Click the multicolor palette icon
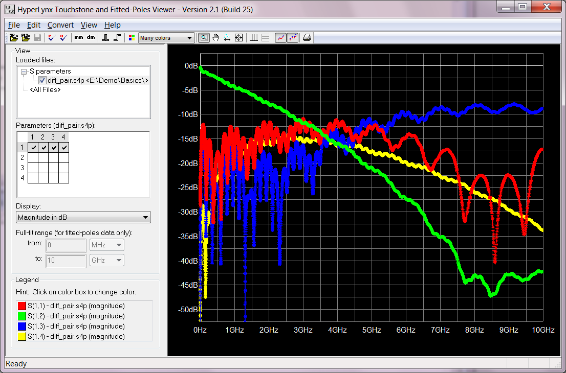The image size is (566, 373). click(x=132, y=38)
